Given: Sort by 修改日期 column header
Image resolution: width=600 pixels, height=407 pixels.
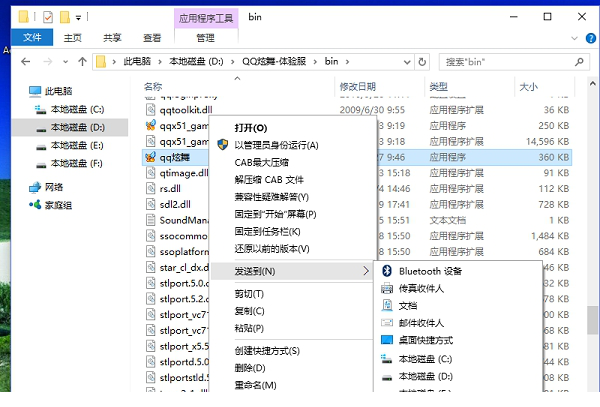Looking at the screenshot, I should 358,87.
